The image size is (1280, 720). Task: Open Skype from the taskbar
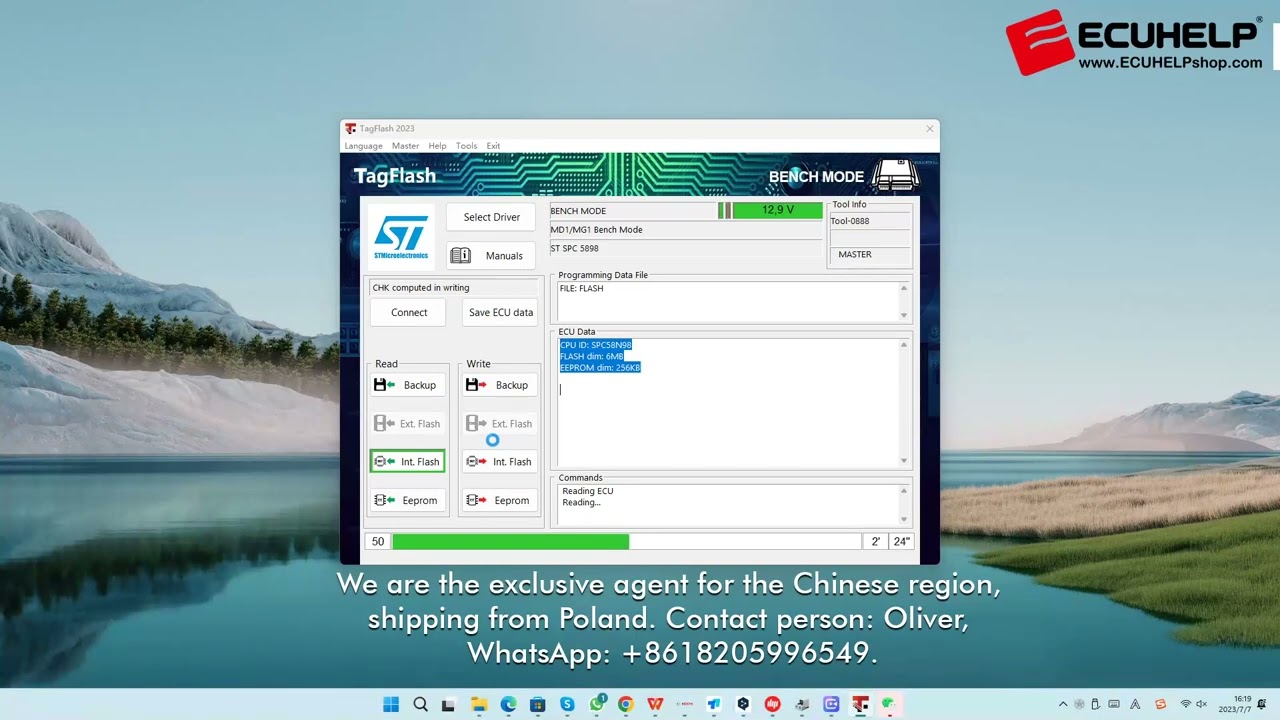coord(567,704)
